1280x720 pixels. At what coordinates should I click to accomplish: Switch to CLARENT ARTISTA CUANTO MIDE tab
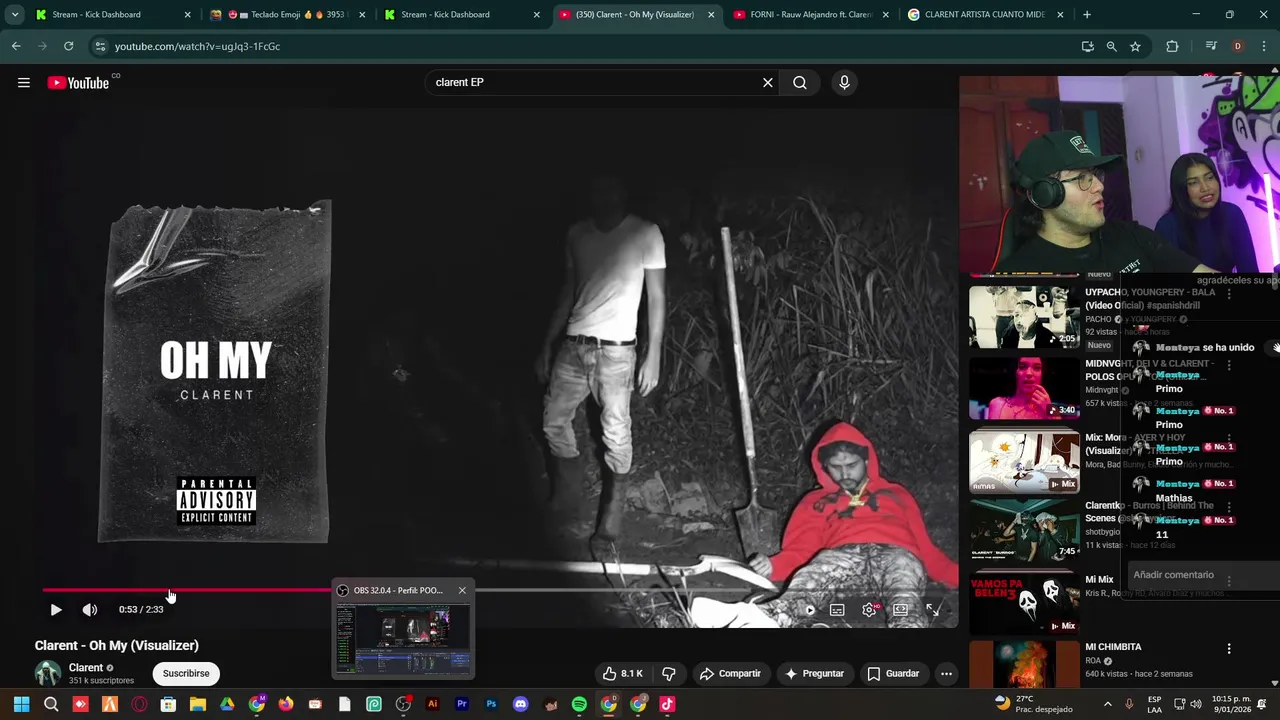pos(985,15)
